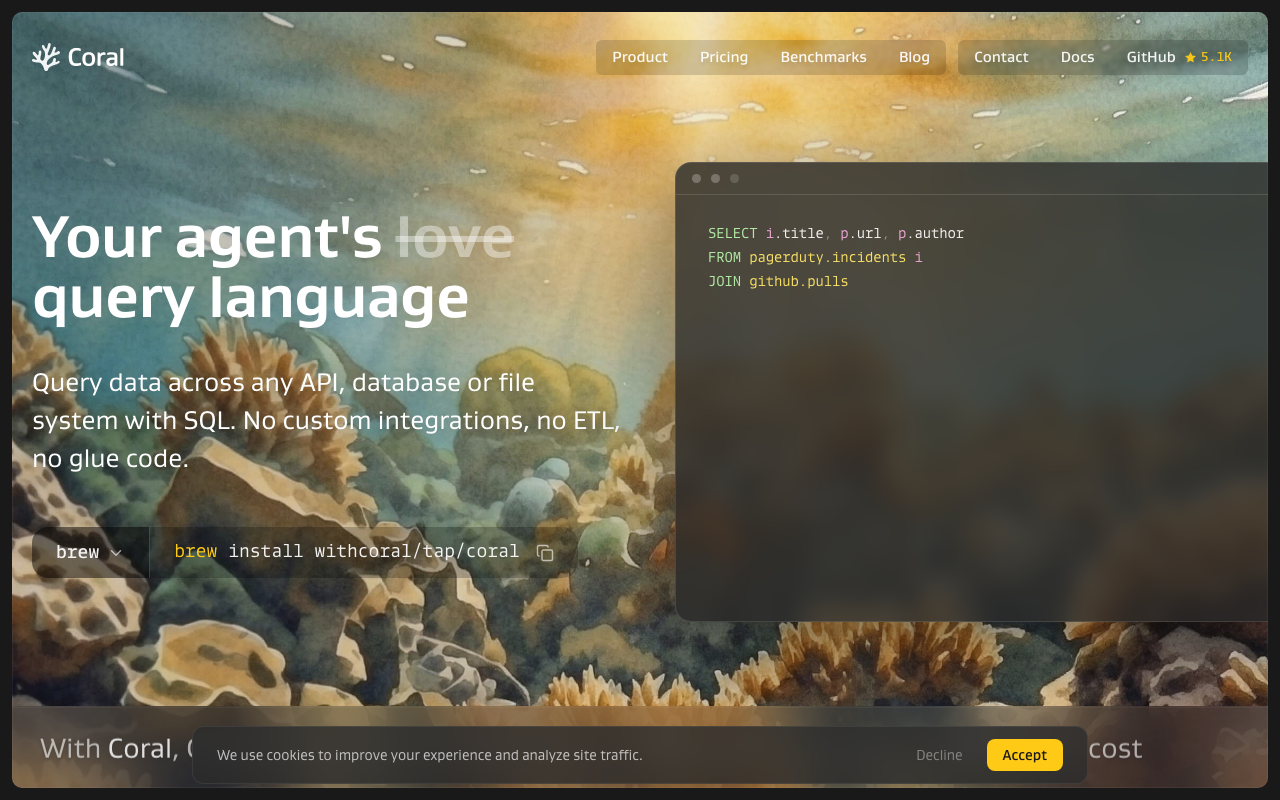Viewport: 1280px width, 800px height.
Task: Go to the Pricing page
Action: [724, 57]
